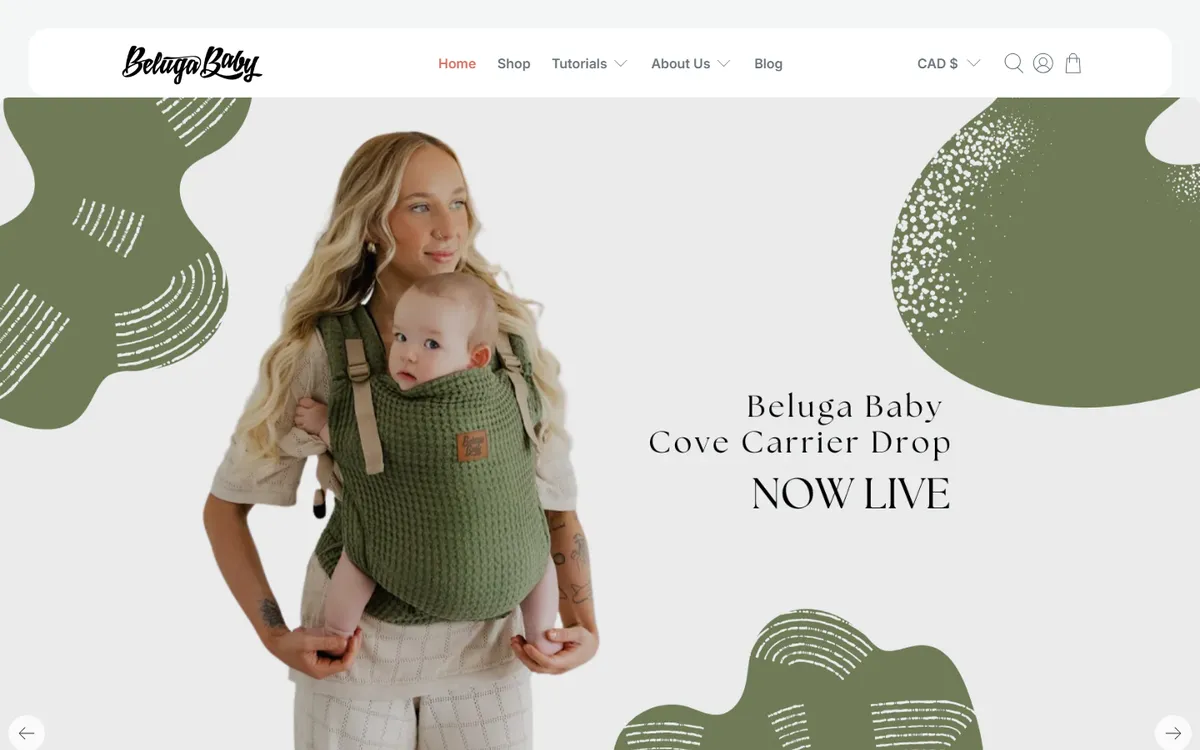Open the shopping bag cart icon
Screen dimensions: 1200x750
click(1073, 63)
